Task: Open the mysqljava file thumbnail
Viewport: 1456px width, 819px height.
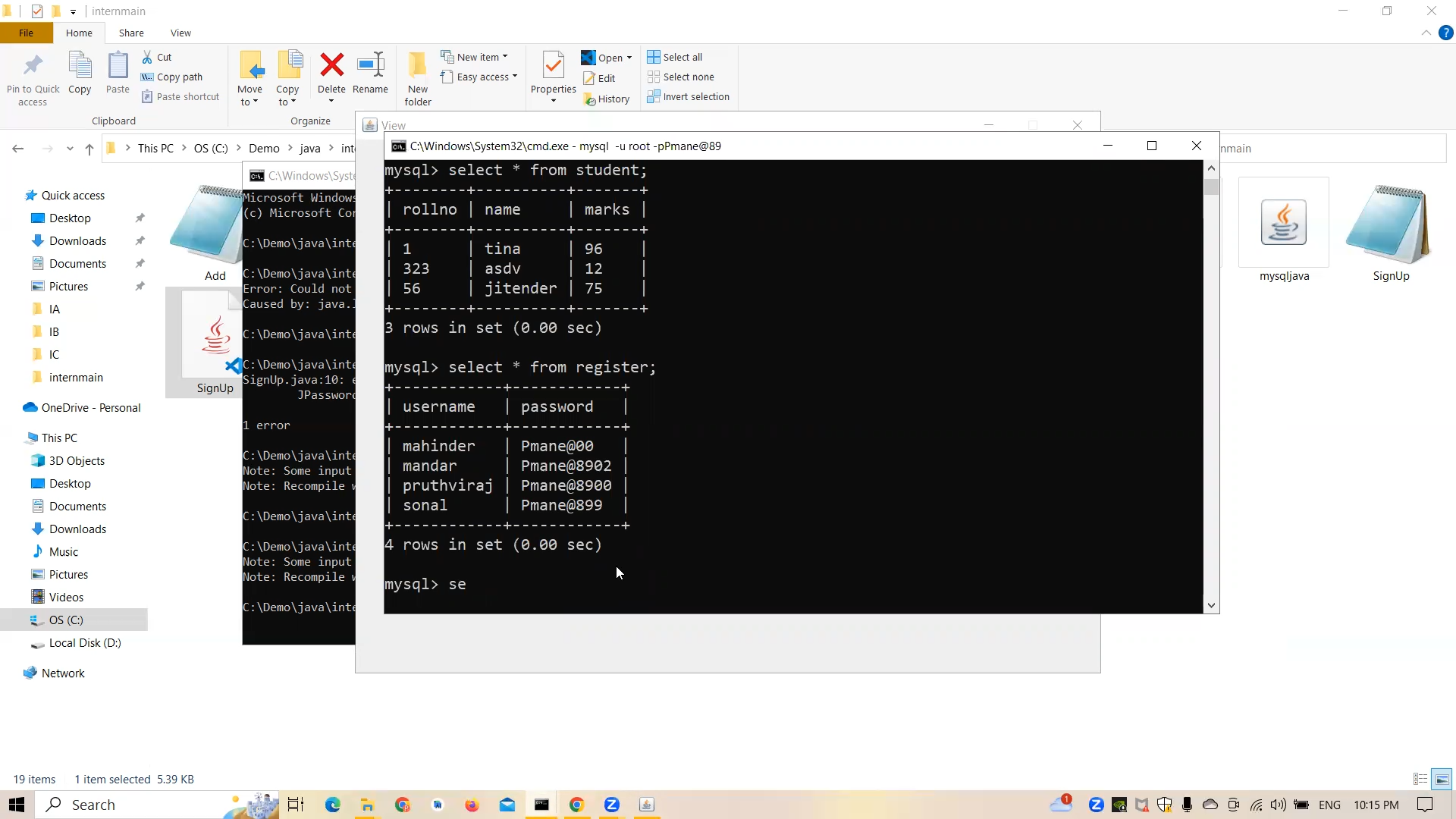Action: (x=1283, y=223)
